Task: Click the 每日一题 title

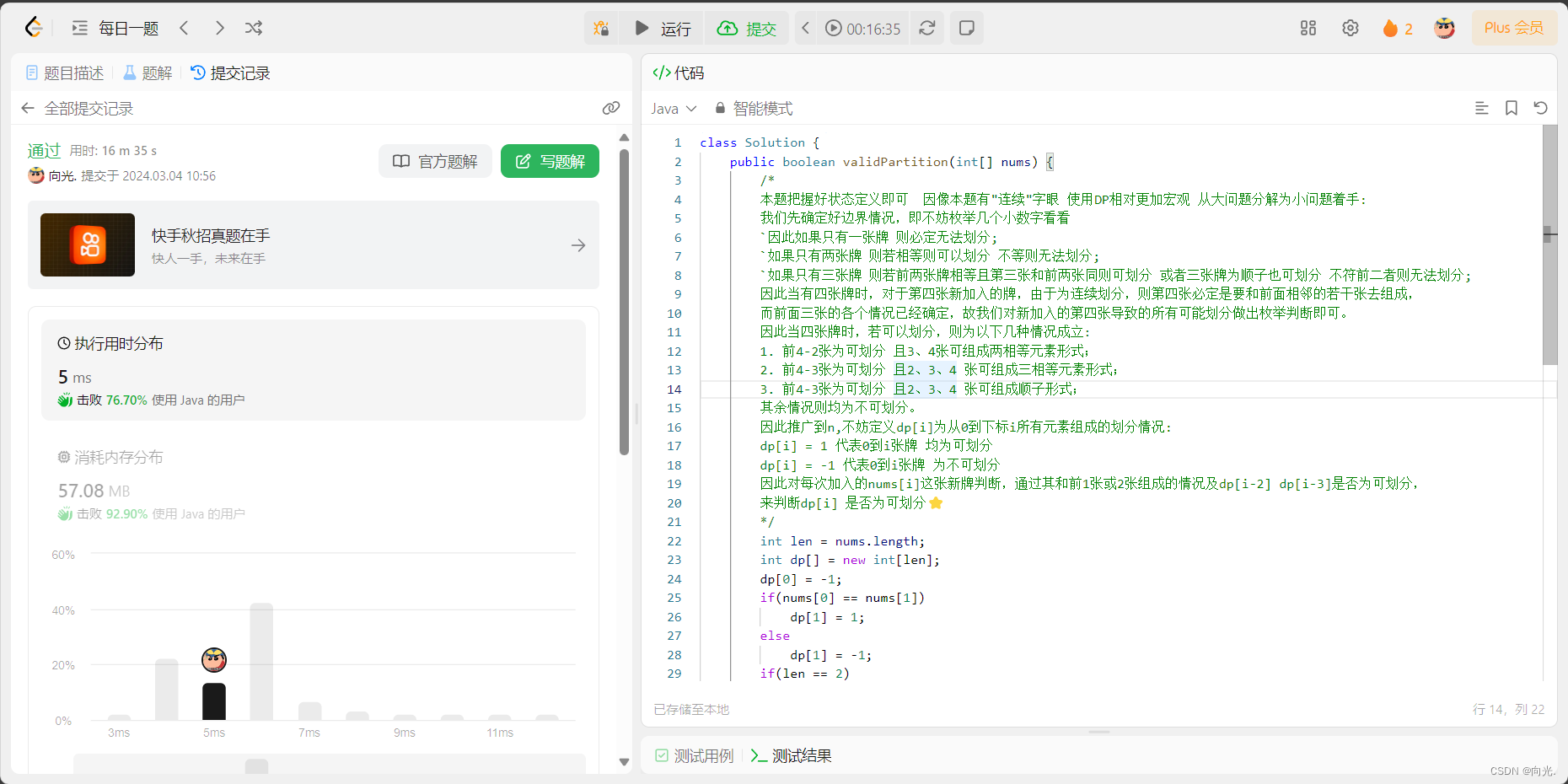Action: click(x=128, y=28)
